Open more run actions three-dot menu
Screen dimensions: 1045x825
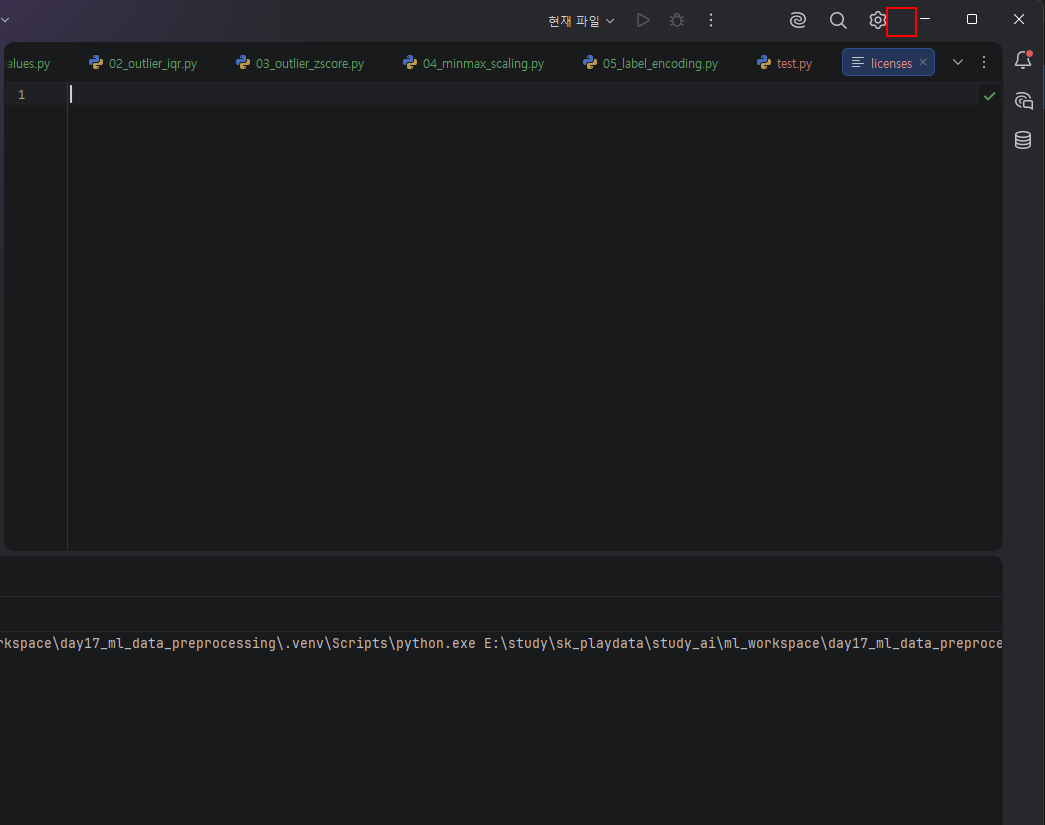(x=711, y=21)
